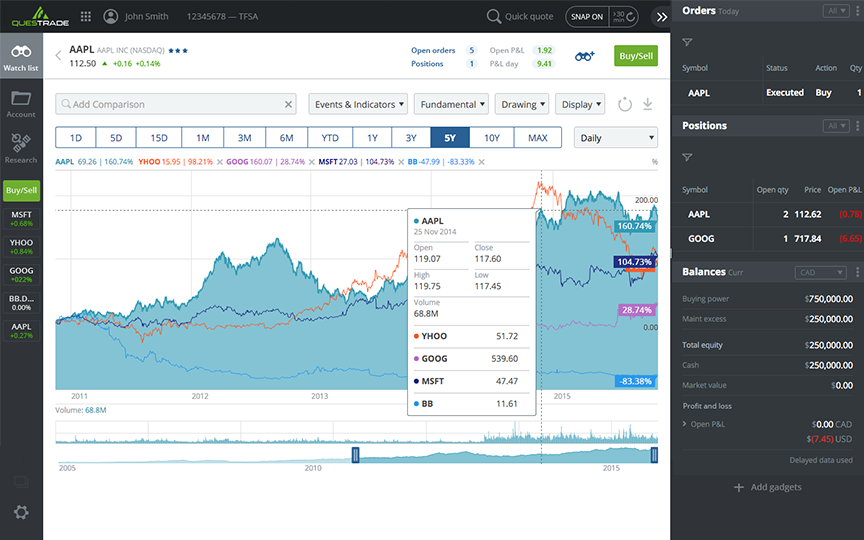This screenshot has height=540, width=864.
Task: Open the Positions filter funnel icon
Action: coord(687,158)
